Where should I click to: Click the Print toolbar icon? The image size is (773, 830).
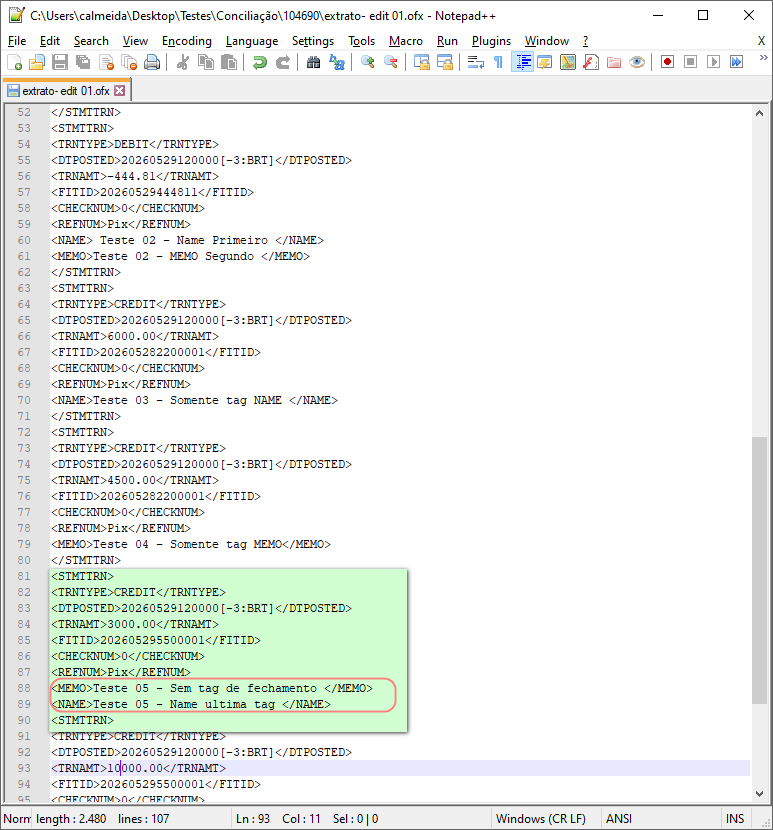tap(152, 62)
